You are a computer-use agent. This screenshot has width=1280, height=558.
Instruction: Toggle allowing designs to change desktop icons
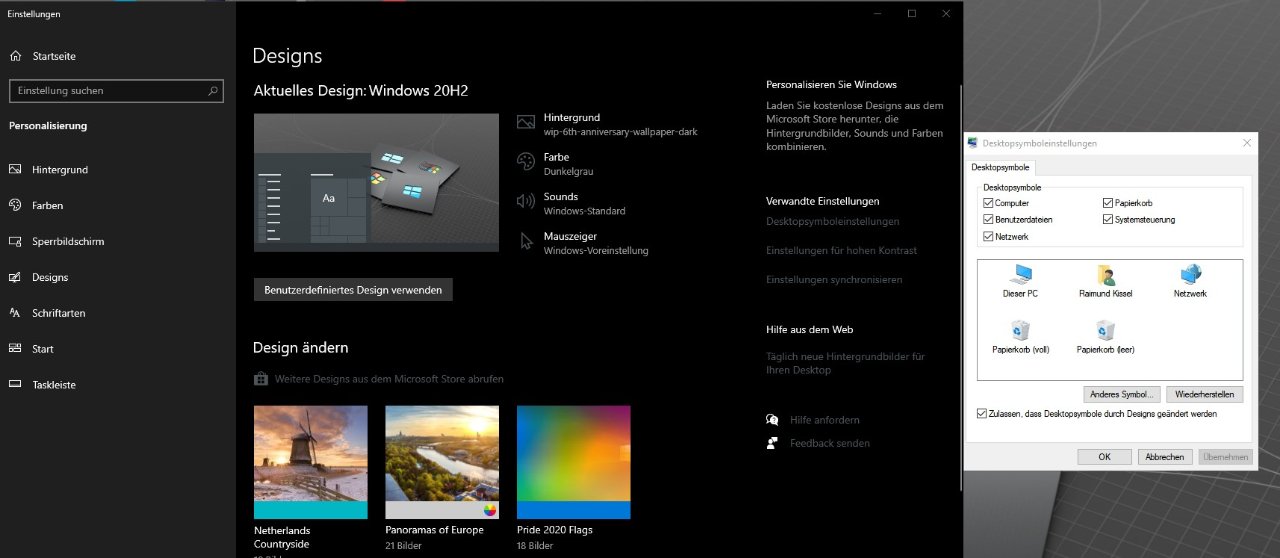point(982,413)
